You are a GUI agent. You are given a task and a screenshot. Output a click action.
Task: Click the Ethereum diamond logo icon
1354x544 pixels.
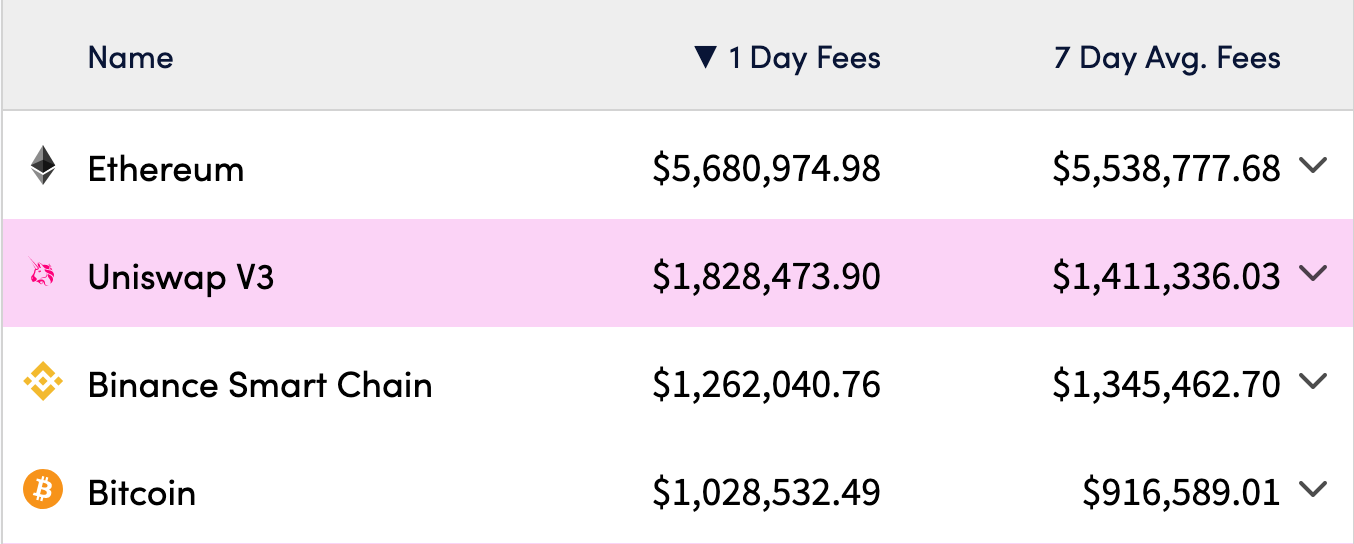[43, 166]
